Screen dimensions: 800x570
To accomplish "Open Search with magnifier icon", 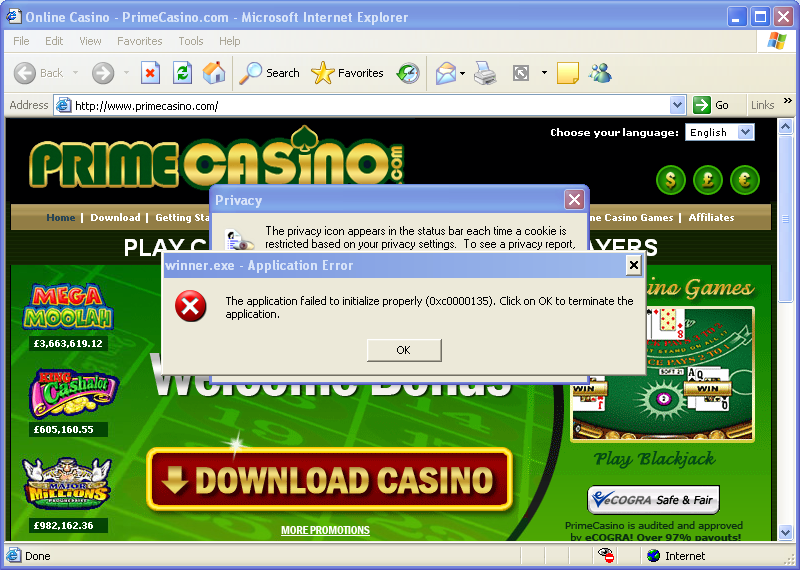I will [x=251, y=73].
